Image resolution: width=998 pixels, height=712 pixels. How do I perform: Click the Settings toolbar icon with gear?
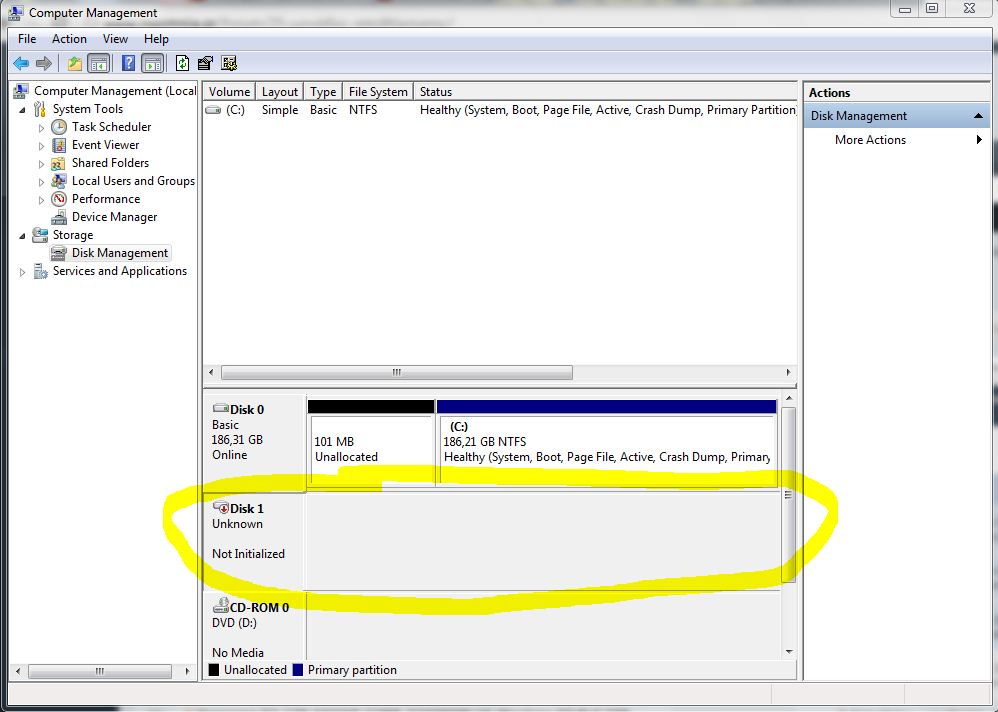point(229,63)
